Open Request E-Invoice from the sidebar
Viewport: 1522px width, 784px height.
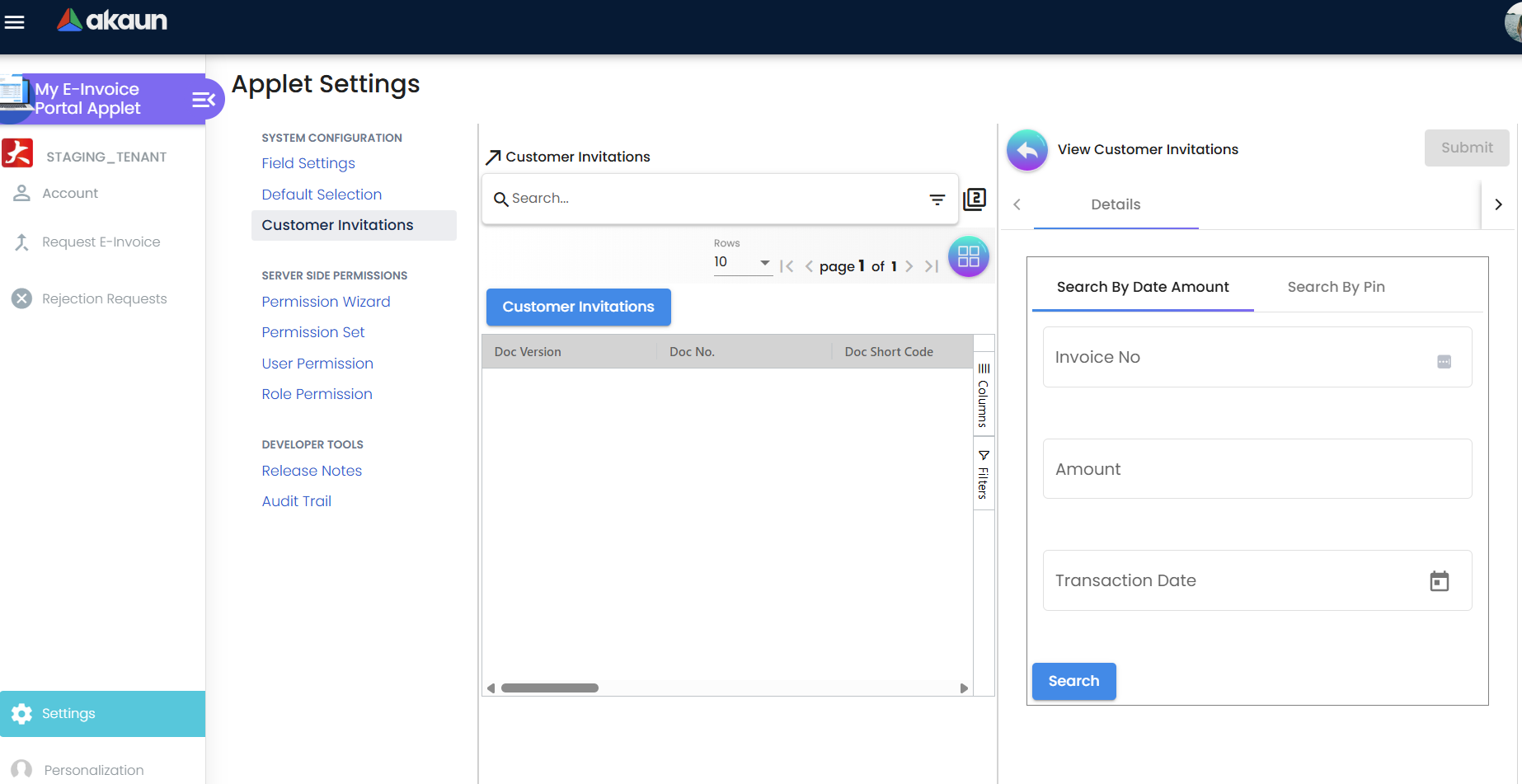click(101, 242)
